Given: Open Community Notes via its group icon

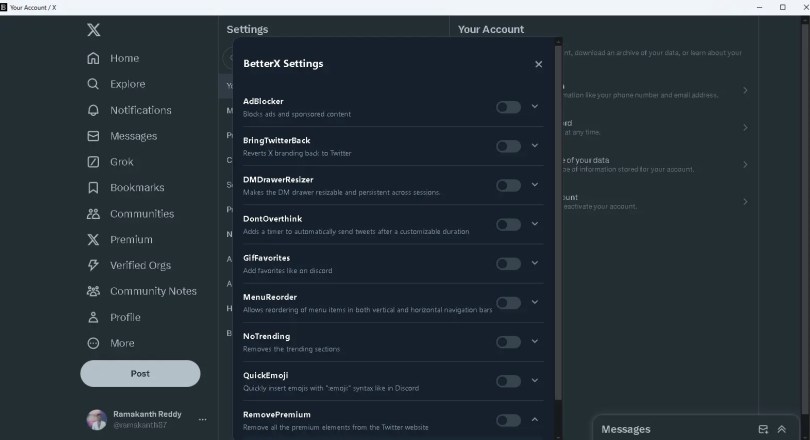Looking at the screenshot, I should click(93, 291).
